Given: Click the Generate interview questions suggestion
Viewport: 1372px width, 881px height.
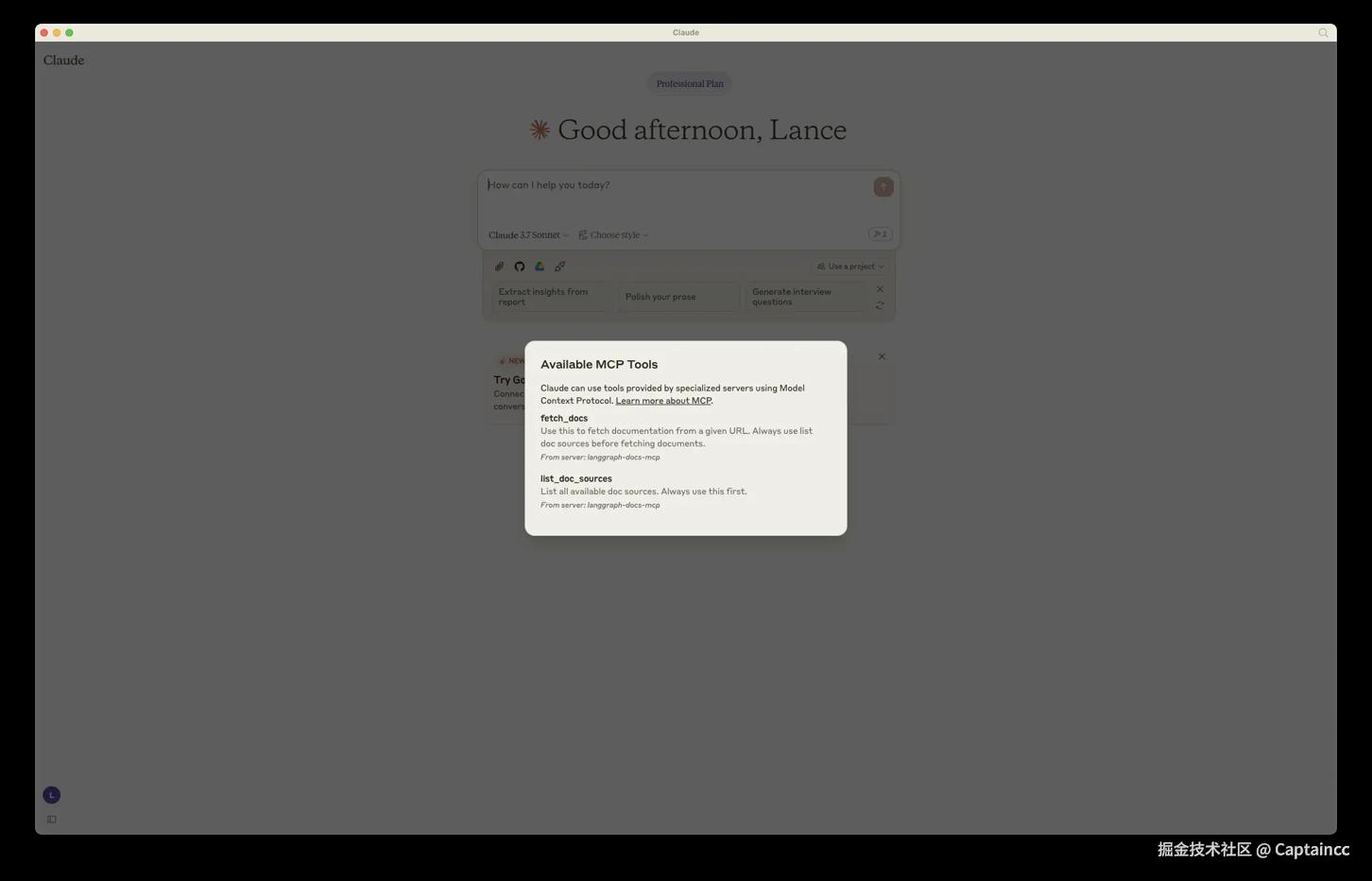Looking at the screenshot, I should point(805,297).
